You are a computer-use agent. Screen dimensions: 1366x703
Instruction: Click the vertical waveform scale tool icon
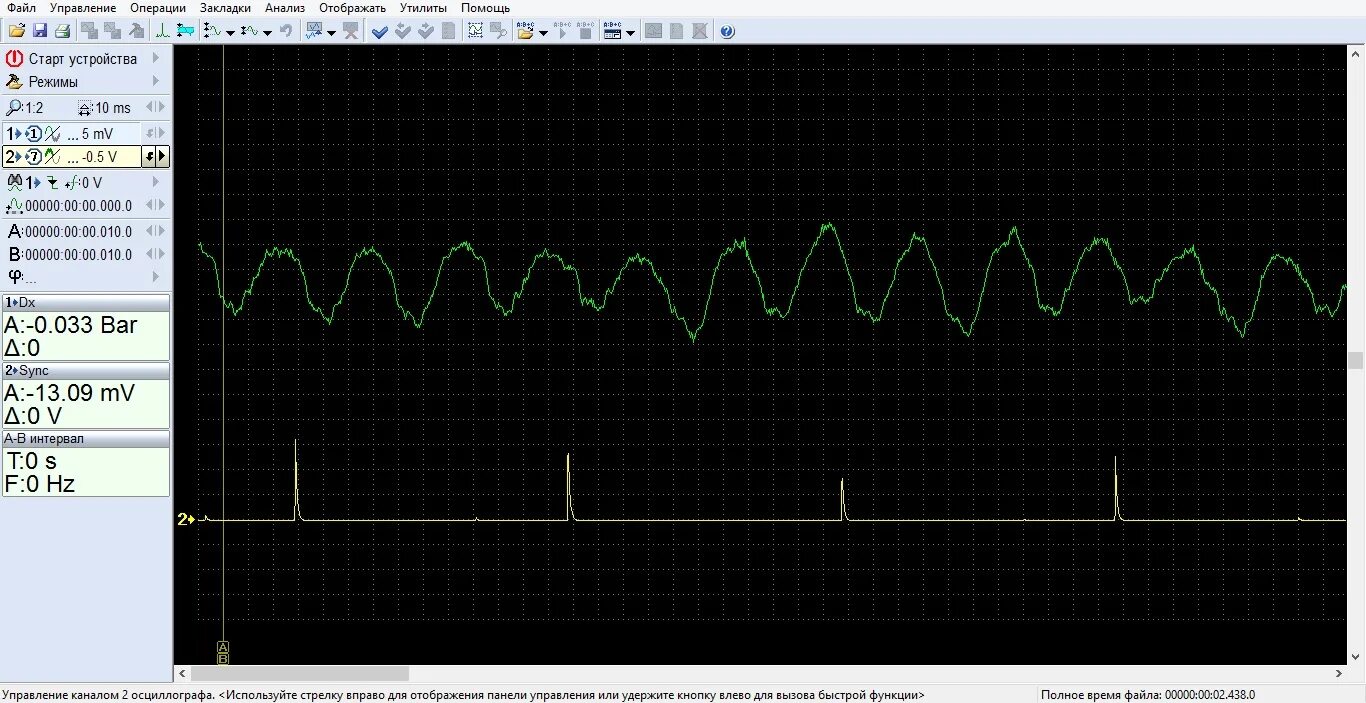click(x=212, y=31)
